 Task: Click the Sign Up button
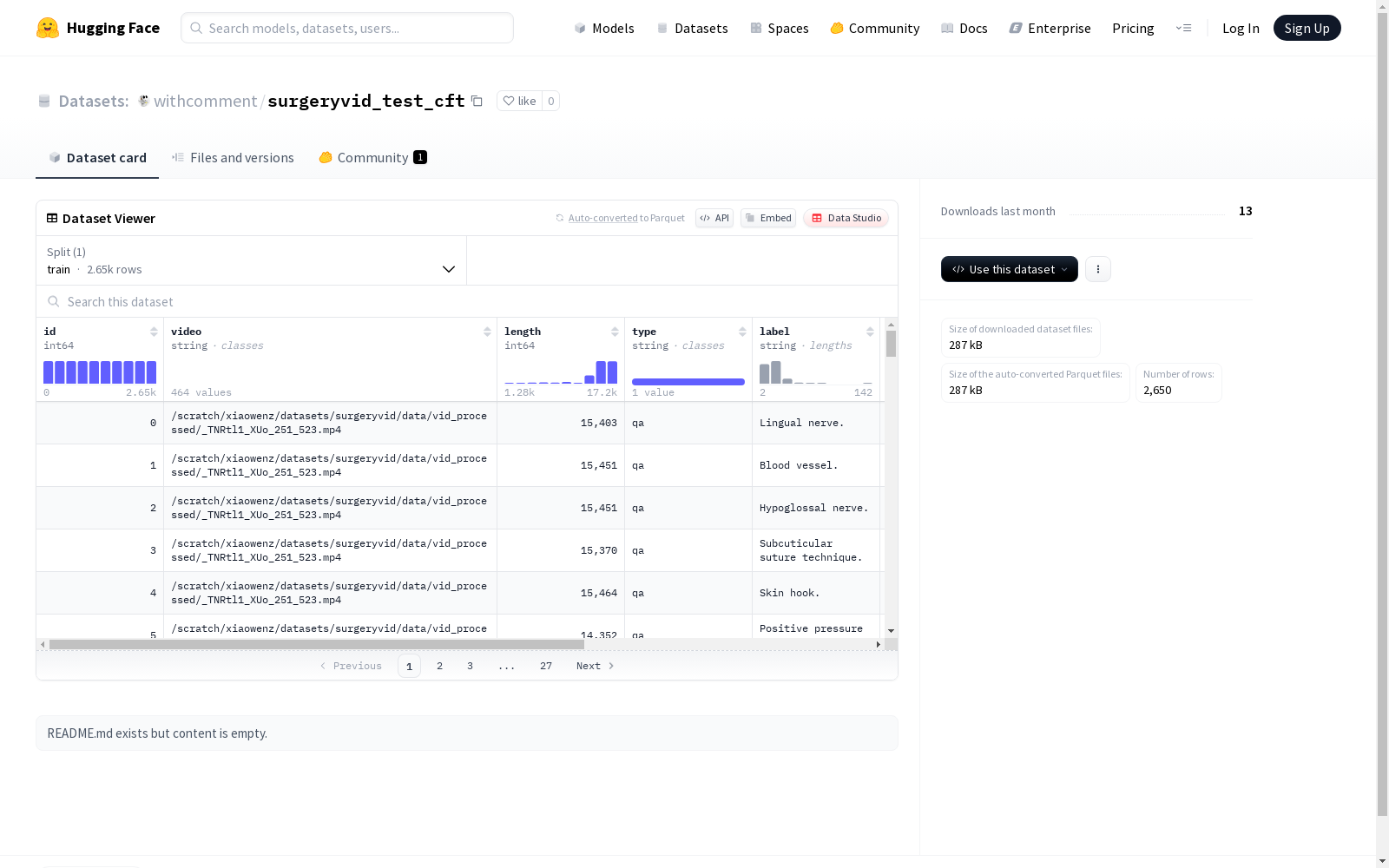click(x=1307, y=28)
